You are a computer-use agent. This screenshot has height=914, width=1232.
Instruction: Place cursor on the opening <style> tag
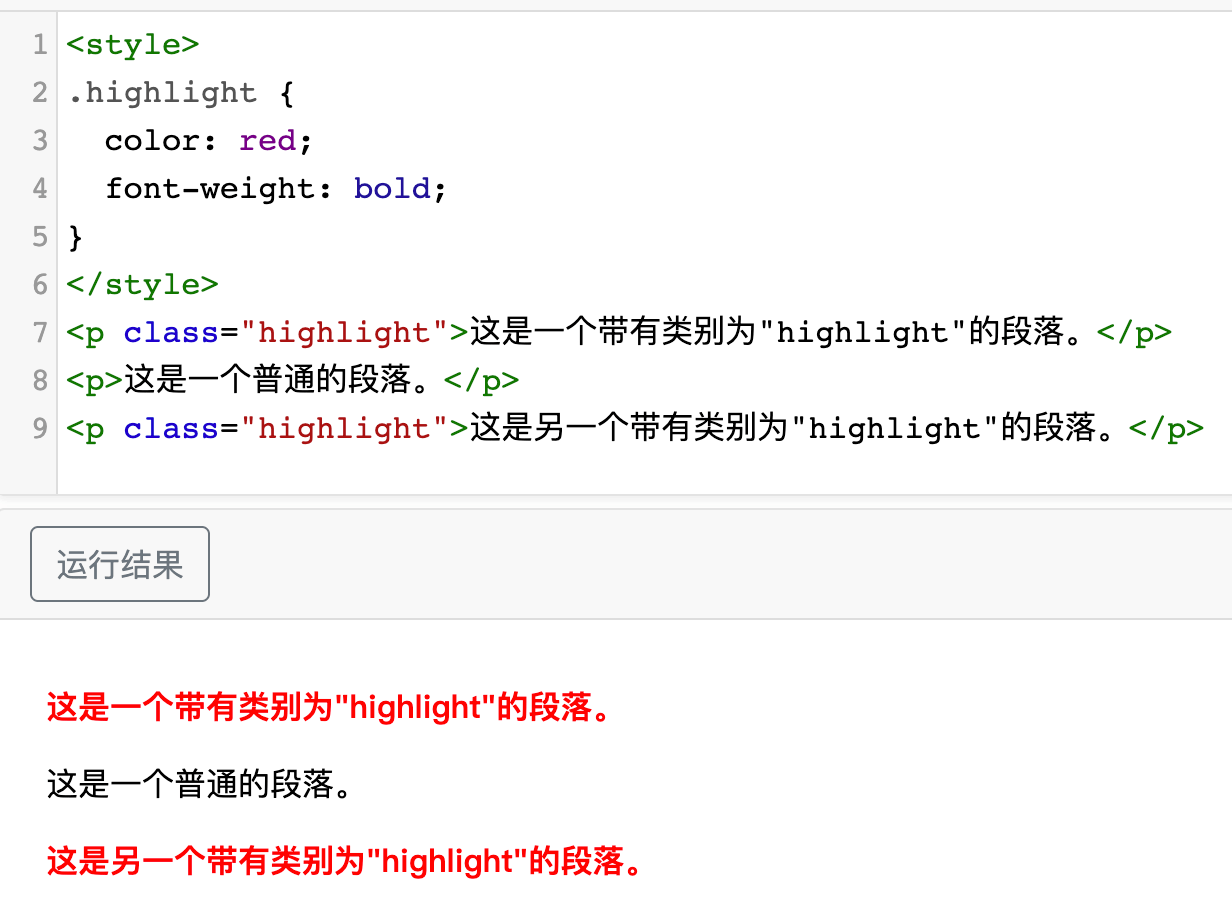(x=133, y=45)
